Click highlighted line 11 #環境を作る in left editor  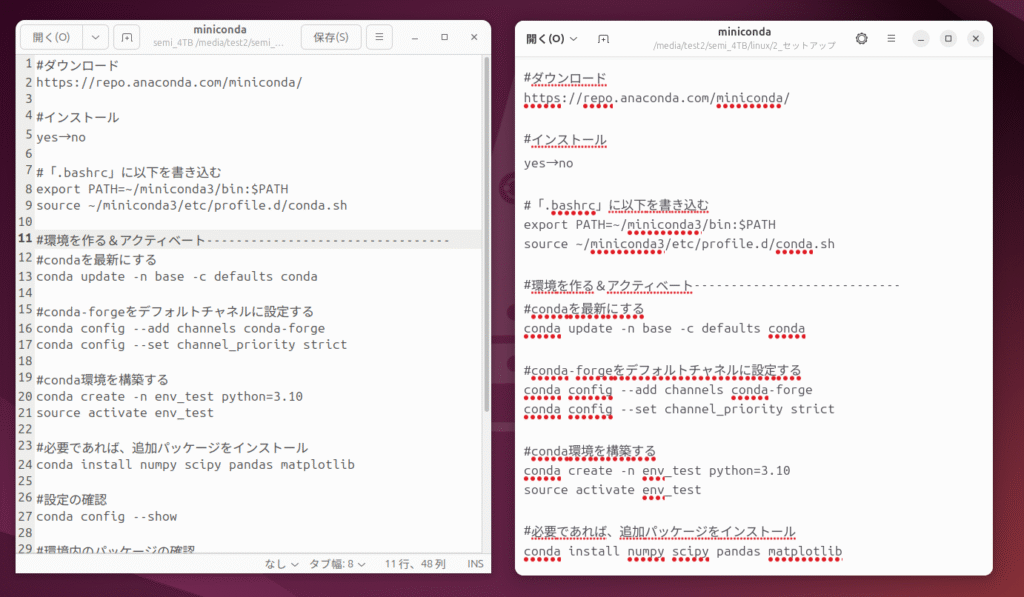pos(243,240)
